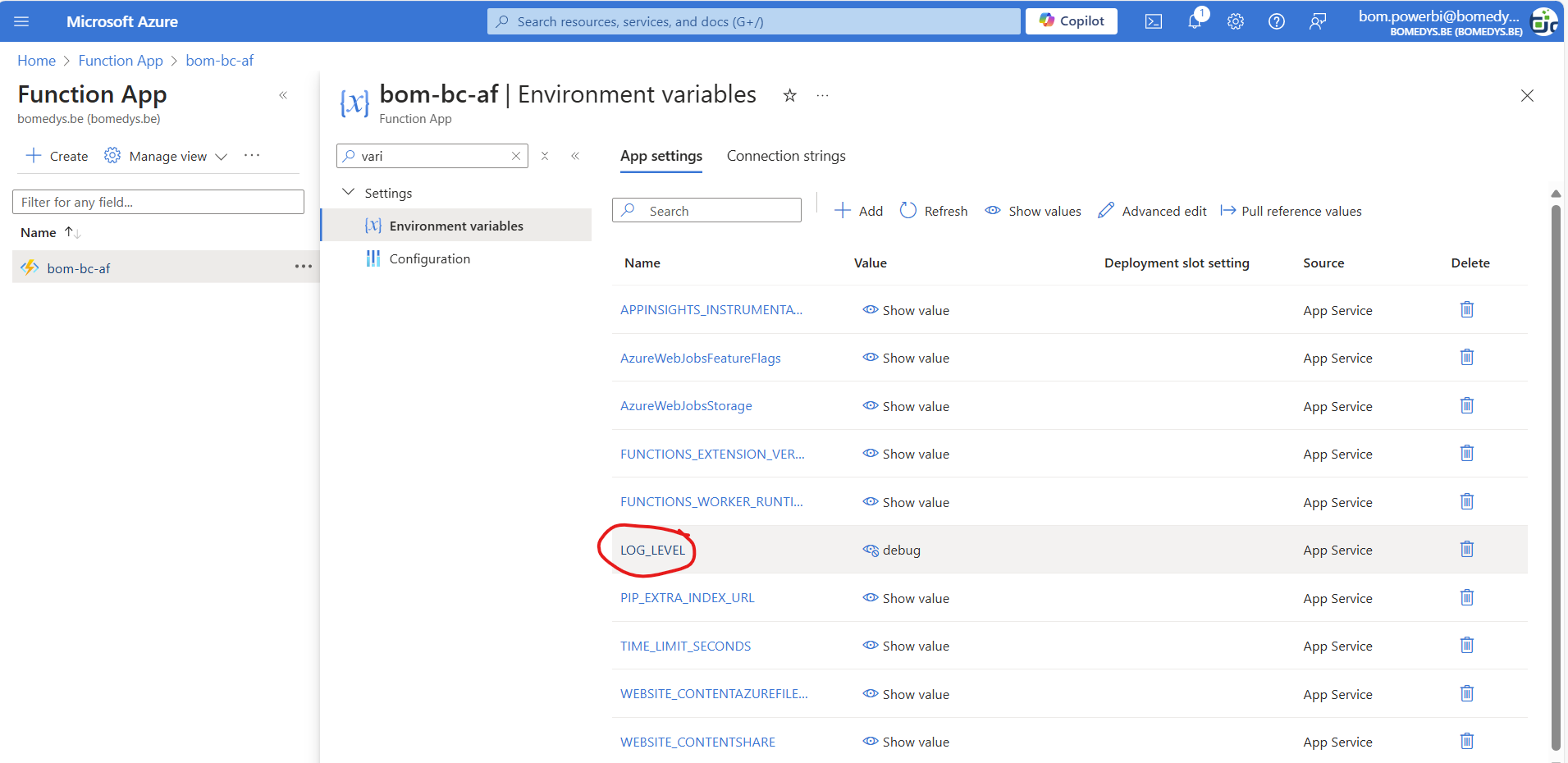Open Azure Cloud Shell icon

pos(1153,21)
